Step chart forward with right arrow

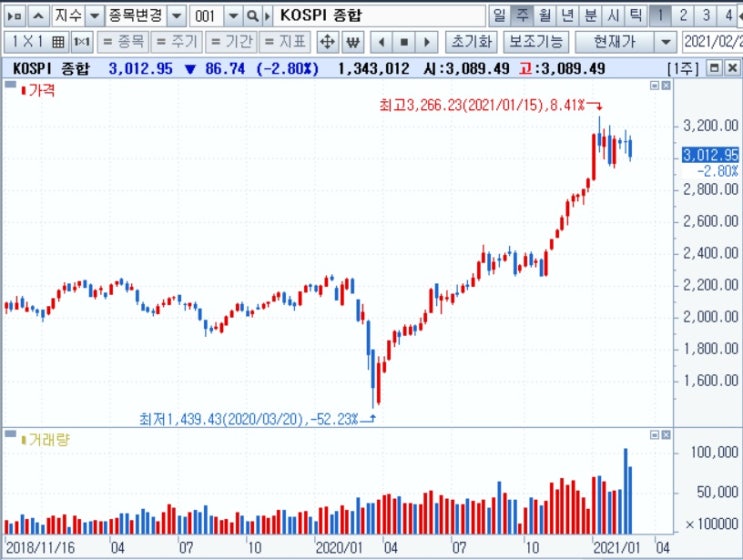(x=426, y=42)
